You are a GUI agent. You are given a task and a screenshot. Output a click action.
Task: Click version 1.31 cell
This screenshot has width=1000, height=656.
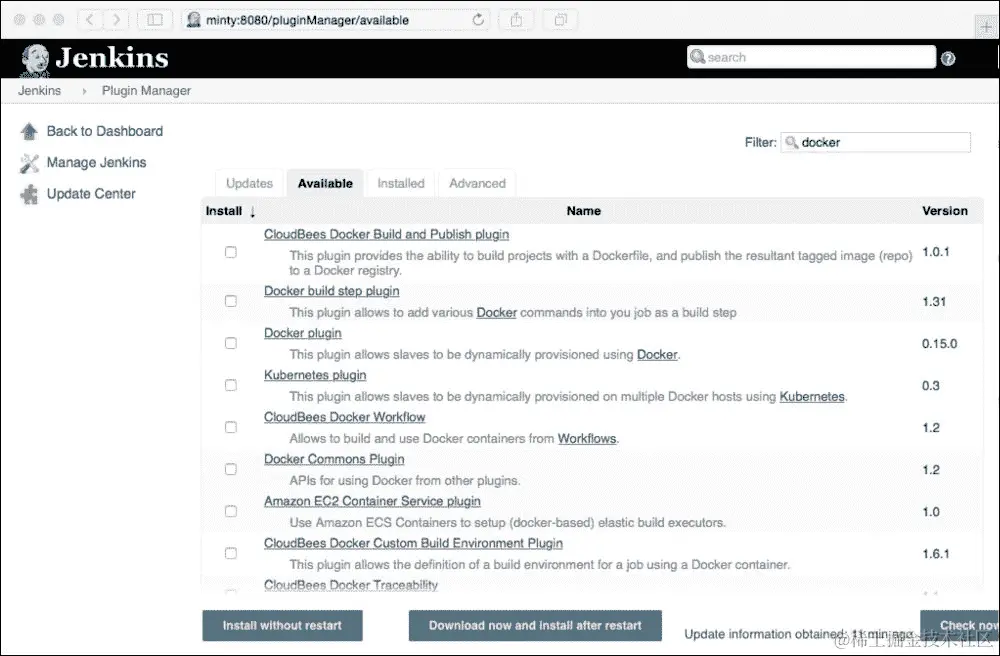(x=934, y=302)
